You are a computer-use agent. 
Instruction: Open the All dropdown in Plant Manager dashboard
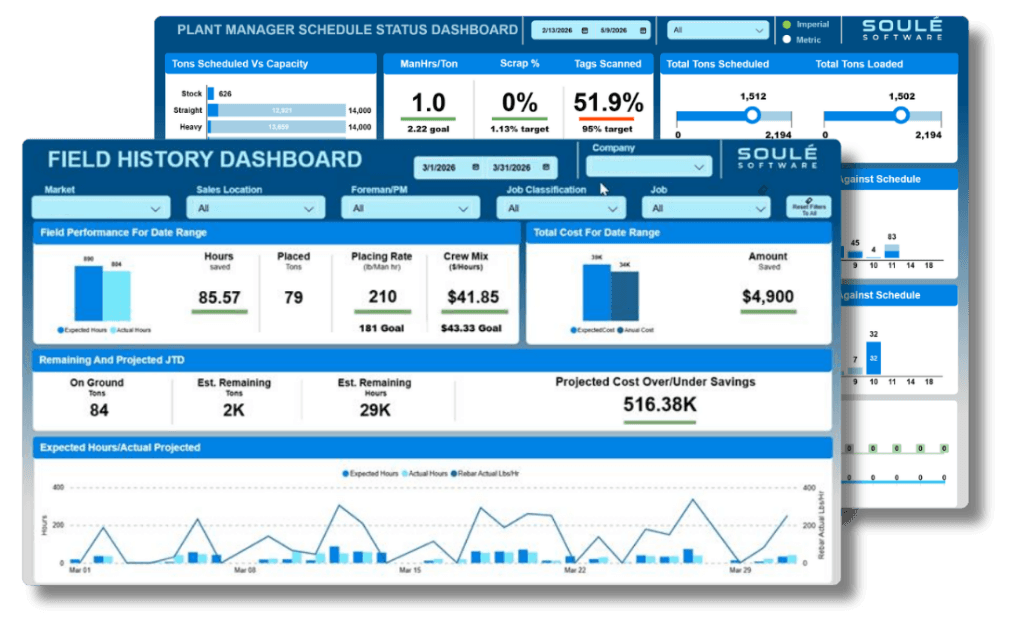point(718,30)
